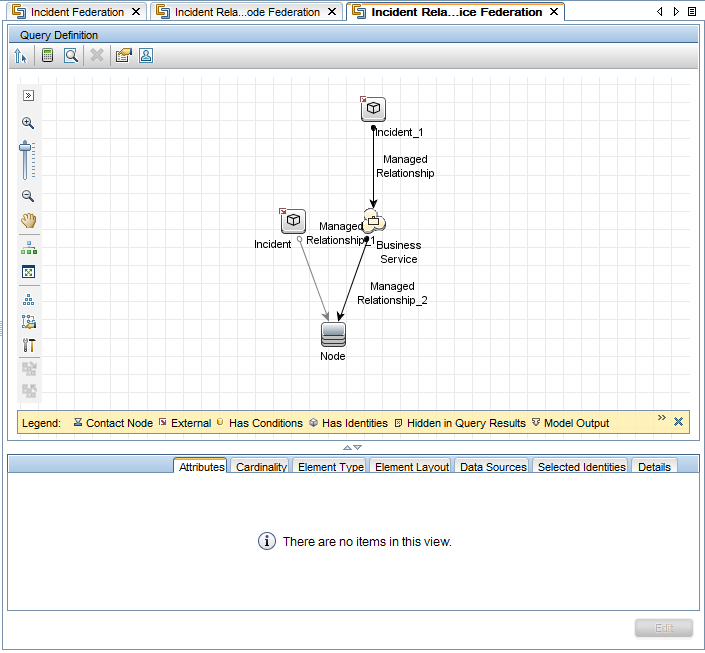Expand the side toolbar with double chevron
This screenshot has width=705, height=653.
pyautogui.click(x=28, y=95)
